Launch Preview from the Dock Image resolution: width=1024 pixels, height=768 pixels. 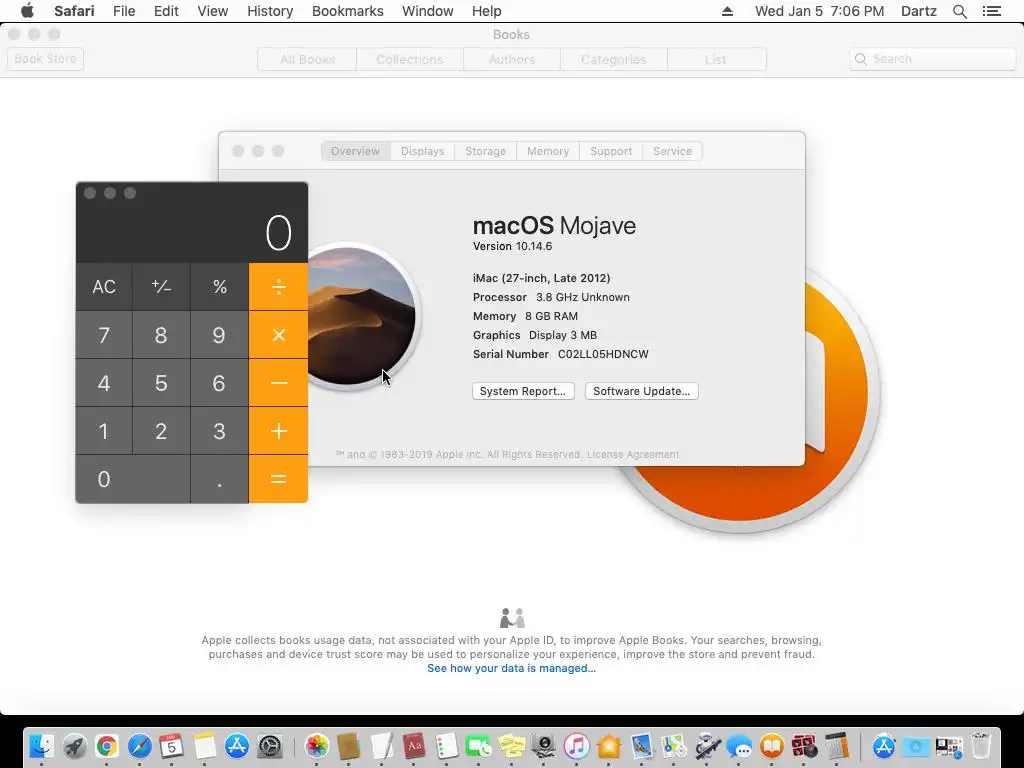point(641,746)
